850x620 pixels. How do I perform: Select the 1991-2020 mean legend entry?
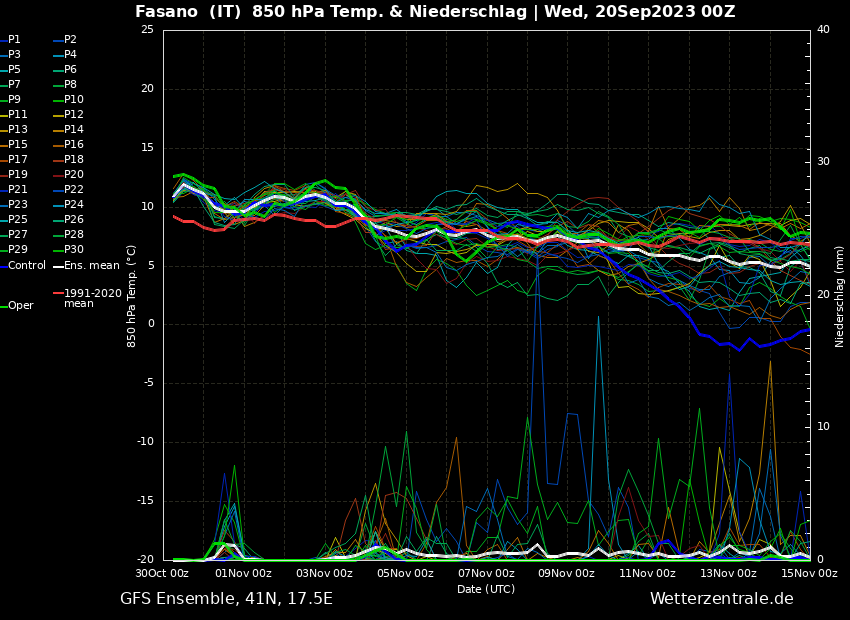(92, 298)
